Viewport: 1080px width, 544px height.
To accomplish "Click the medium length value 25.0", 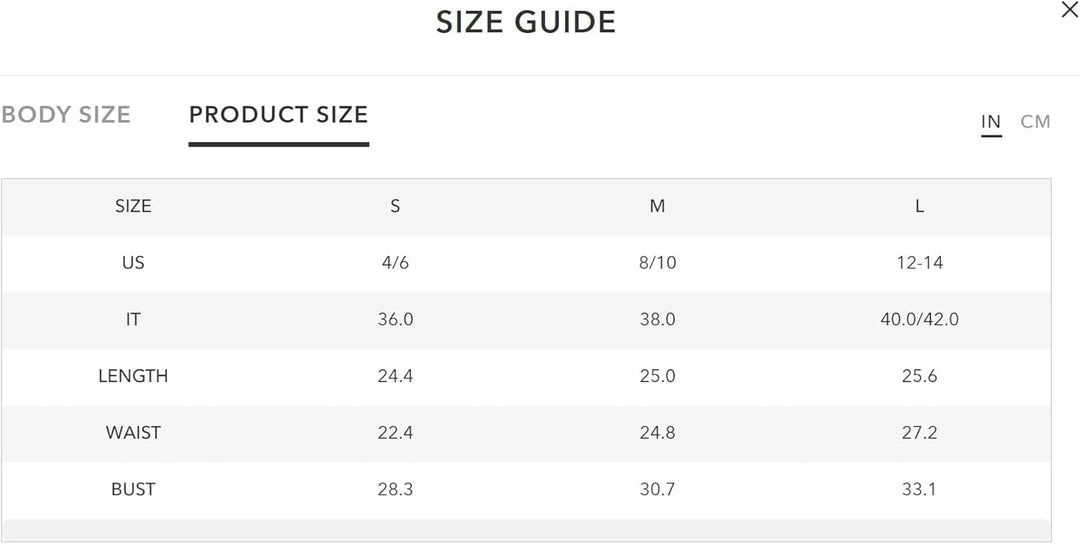I will tap(657, 376).
